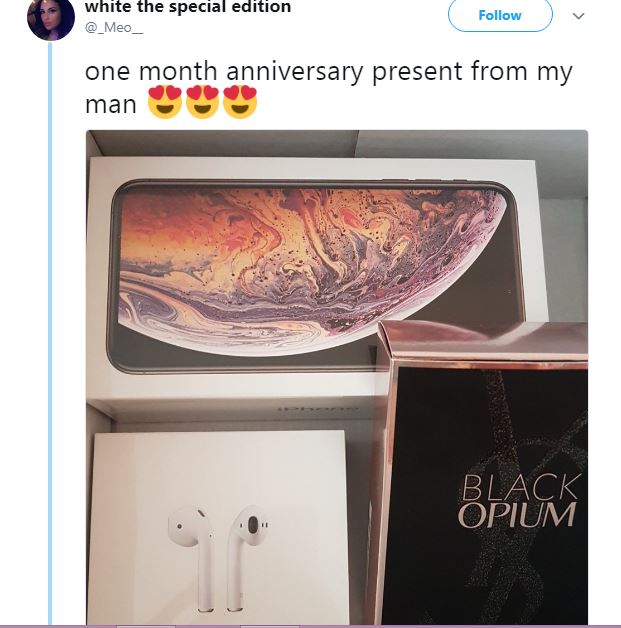Open the tweet text about anniversary present
621x628 pixels.
coord(328,87)
